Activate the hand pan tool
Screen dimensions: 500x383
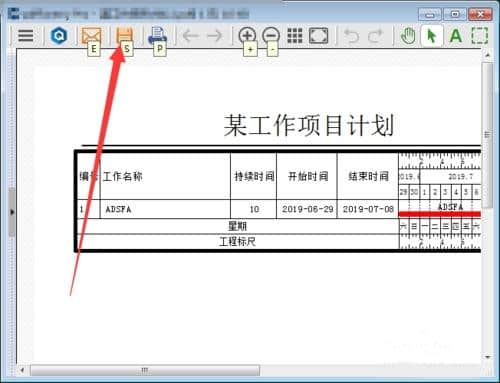coord(408,36)
